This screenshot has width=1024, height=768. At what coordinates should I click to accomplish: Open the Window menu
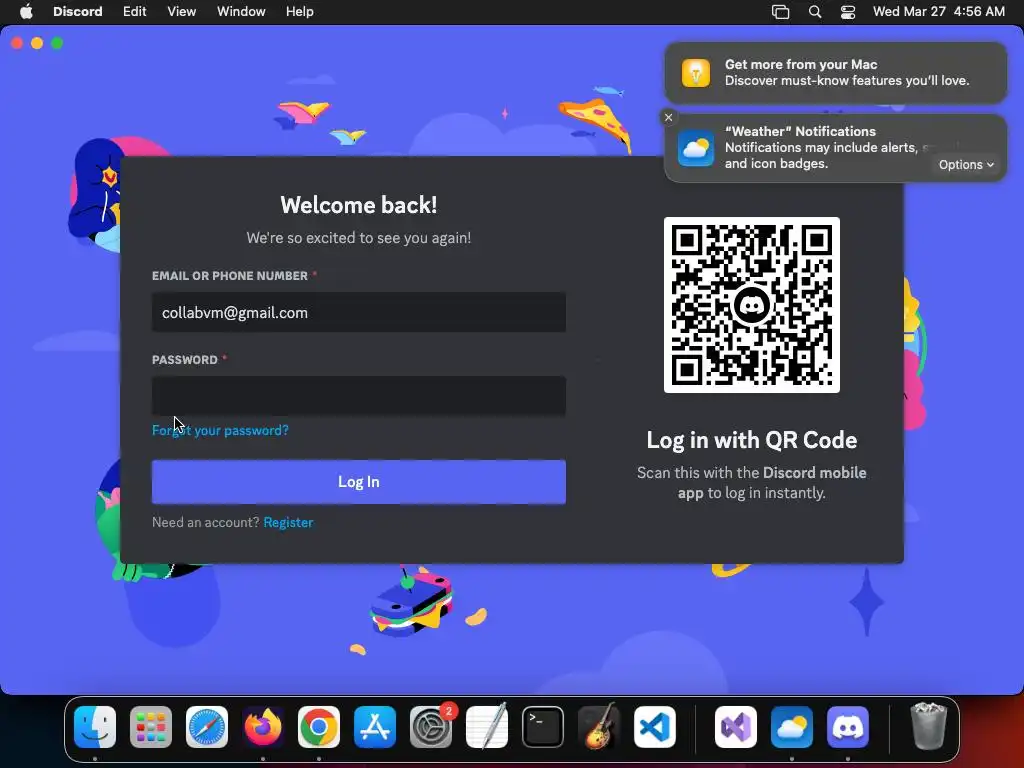coord(241,12)
